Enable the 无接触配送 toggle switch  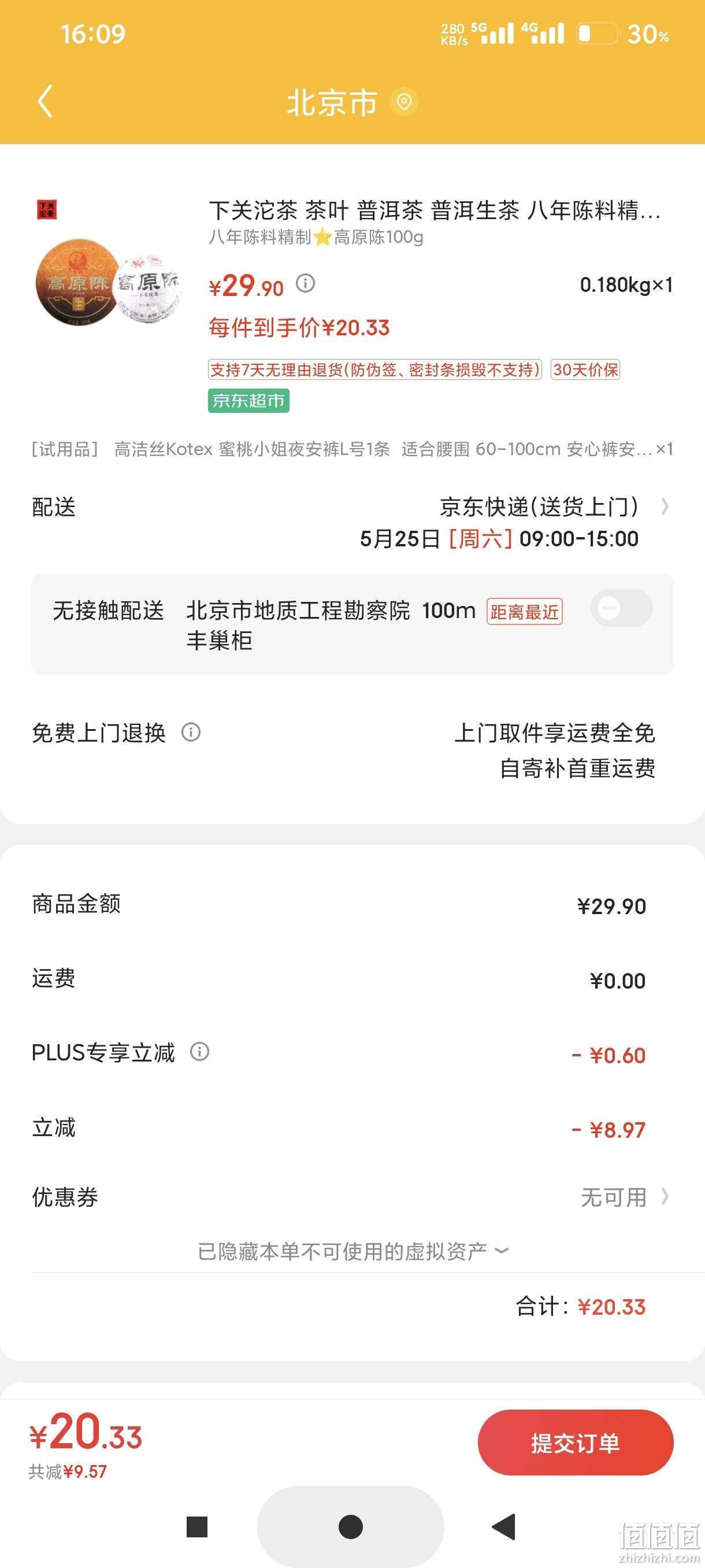tap(622, 608)
